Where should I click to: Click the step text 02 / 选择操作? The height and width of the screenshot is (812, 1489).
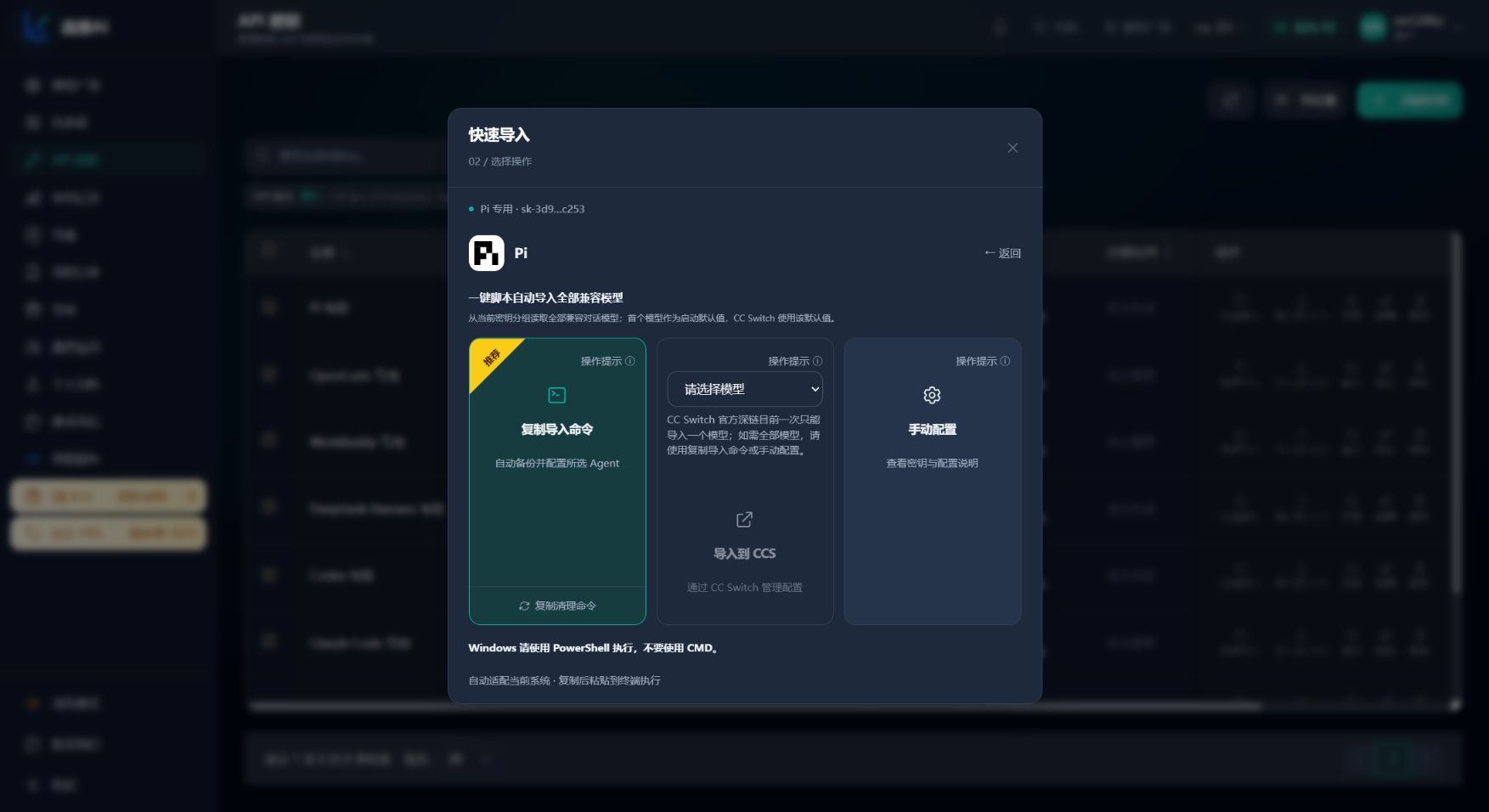[x=500, y=161]
